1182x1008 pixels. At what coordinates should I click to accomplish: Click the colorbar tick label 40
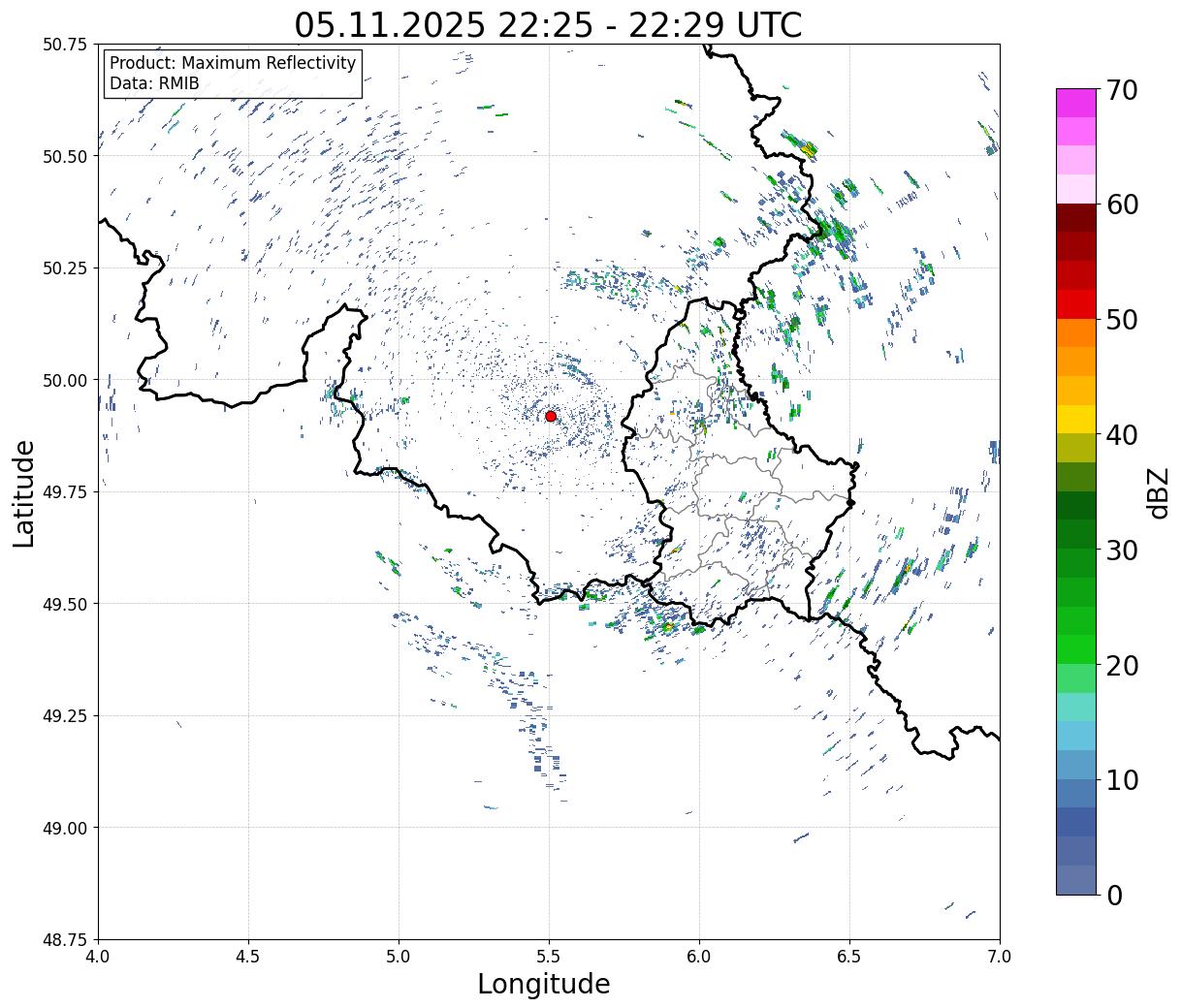[1122, 434]
